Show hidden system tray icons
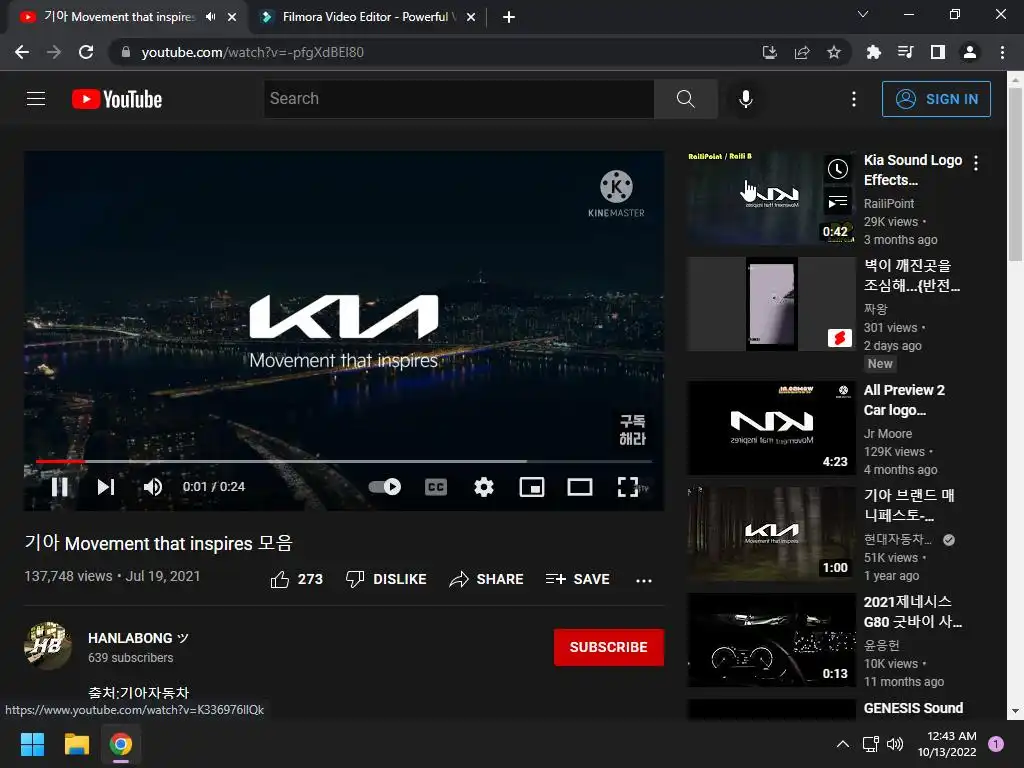The height and width of the screenshot is (768, 1024). point(843,744)
